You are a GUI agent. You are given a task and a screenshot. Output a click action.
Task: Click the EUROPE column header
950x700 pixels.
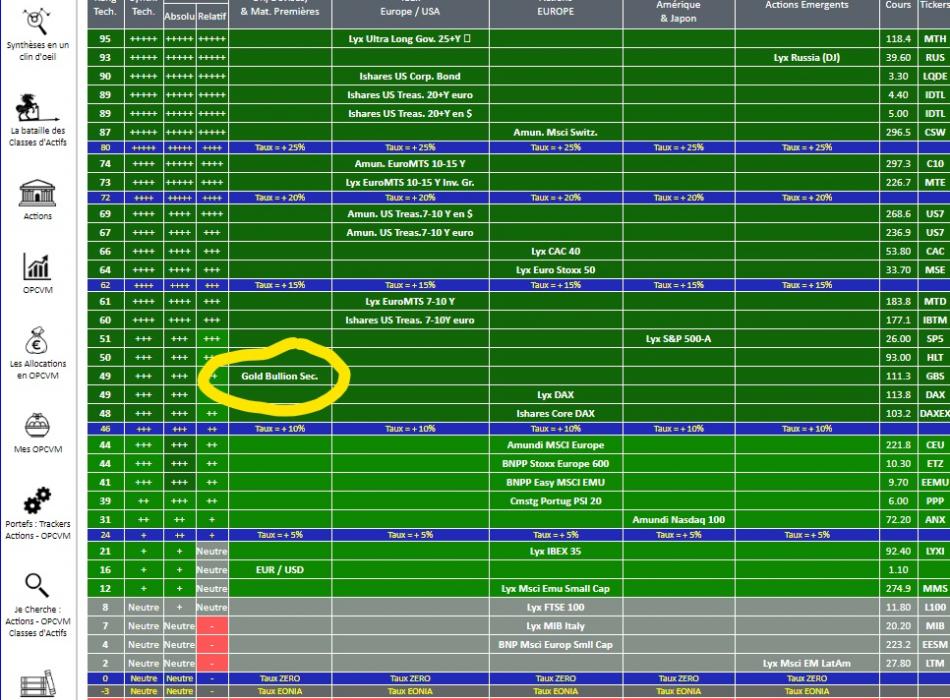(x=556, y=12)
